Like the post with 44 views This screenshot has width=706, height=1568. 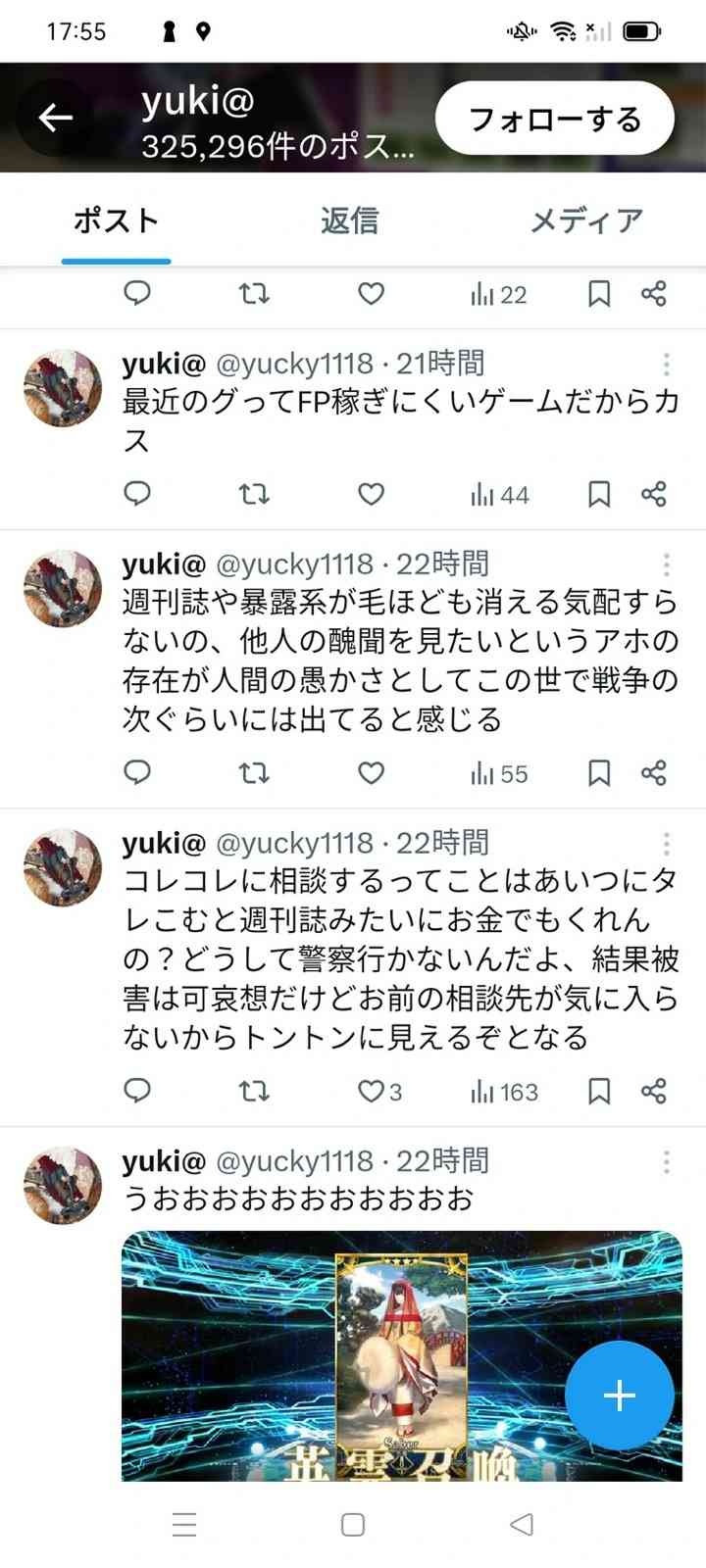(x=371, y=494)
